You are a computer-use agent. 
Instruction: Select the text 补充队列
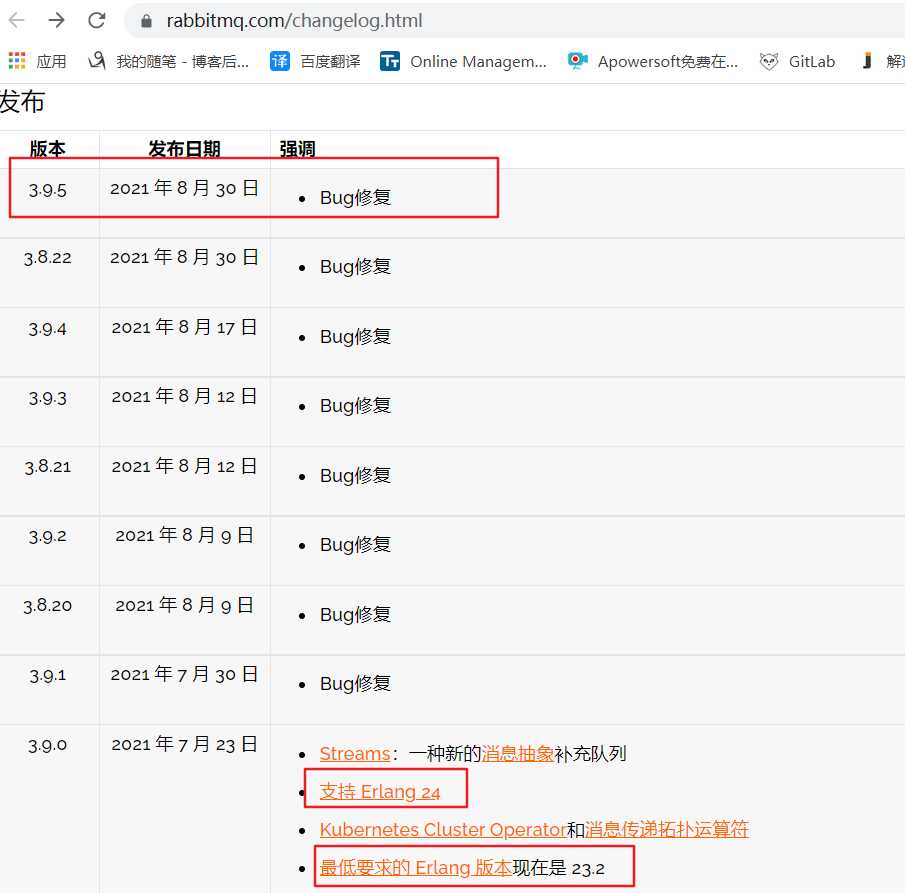click(x=590, y=753)
